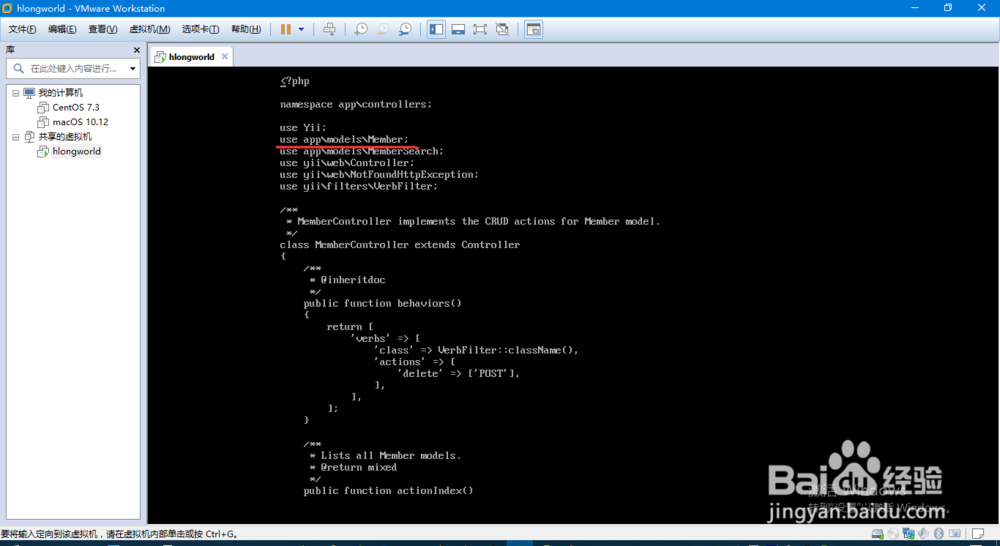Click the underlined 'use app\models\Member;' line

pyautogui.click(x=344, y=140)
